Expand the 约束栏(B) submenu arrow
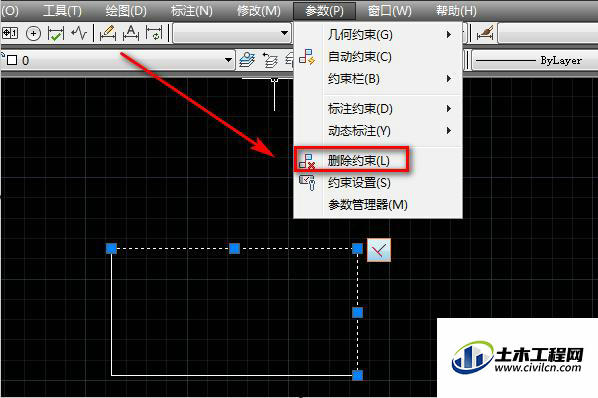Screen dimensions: 598x398 [449, 79]
